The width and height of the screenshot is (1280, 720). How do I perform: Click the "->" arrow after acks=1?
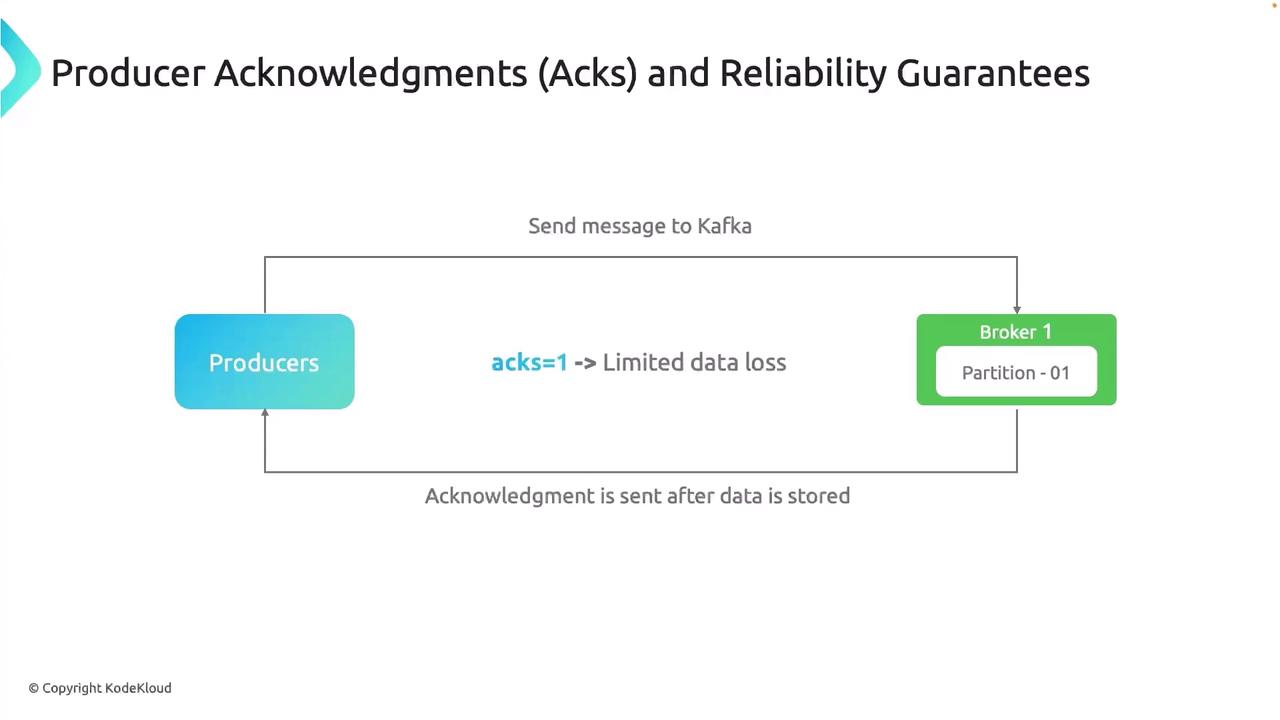coord(585,363)
